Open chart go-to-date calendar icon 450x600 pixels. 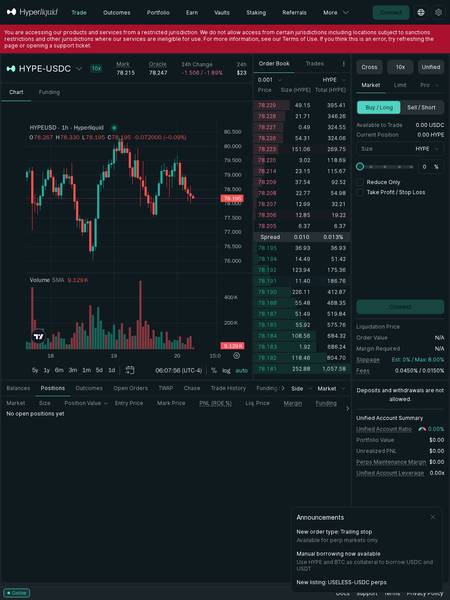coord(130,370)
